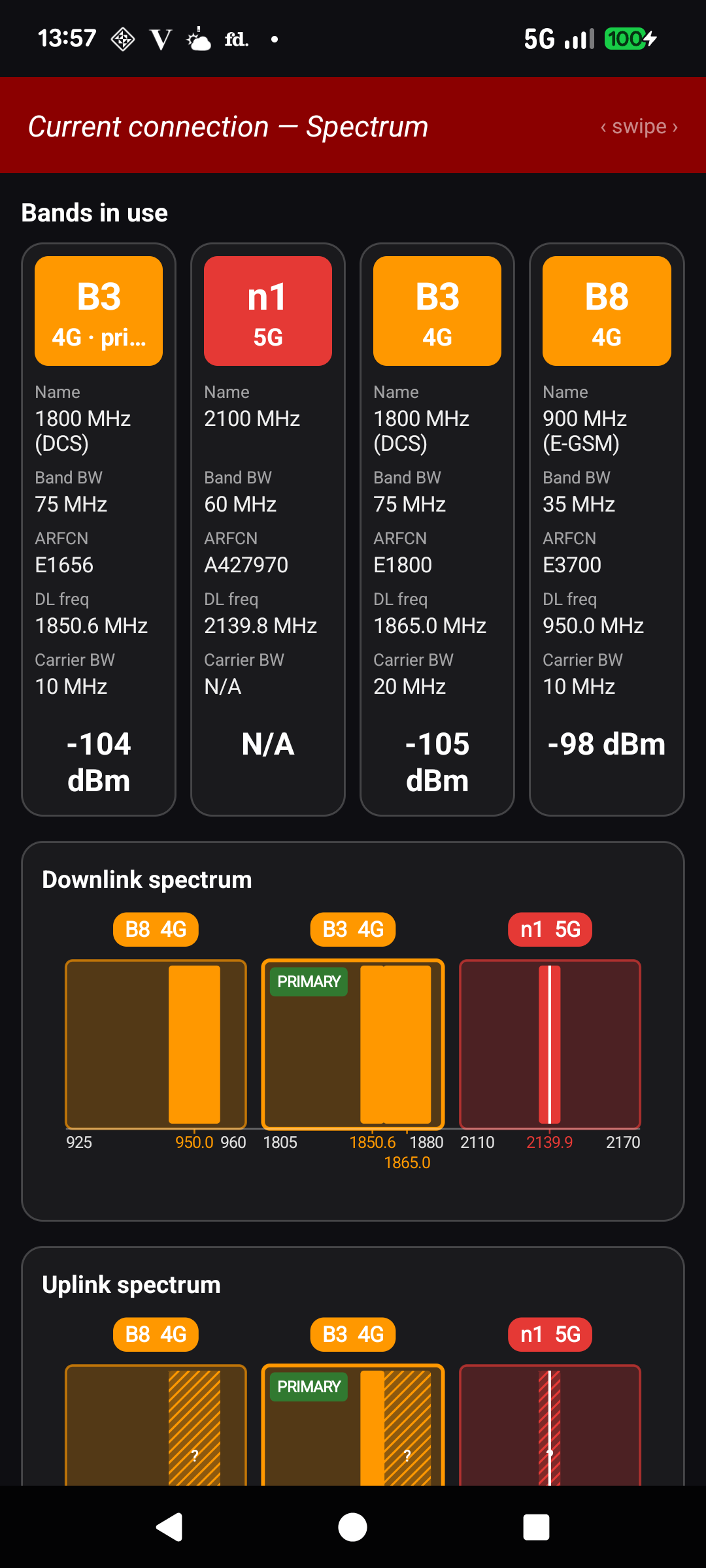Viewport: 706px width, 1568px height.
Task: Tap the DL freq 2139.8 MHz value
Action: tap(260, 626)
